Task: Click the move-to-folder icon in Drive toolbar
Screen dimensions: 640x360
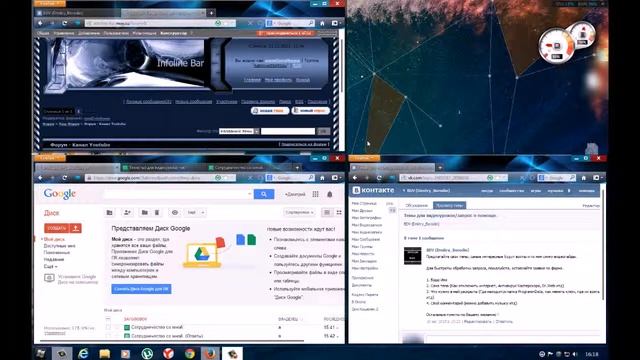Action: point(144,212)
